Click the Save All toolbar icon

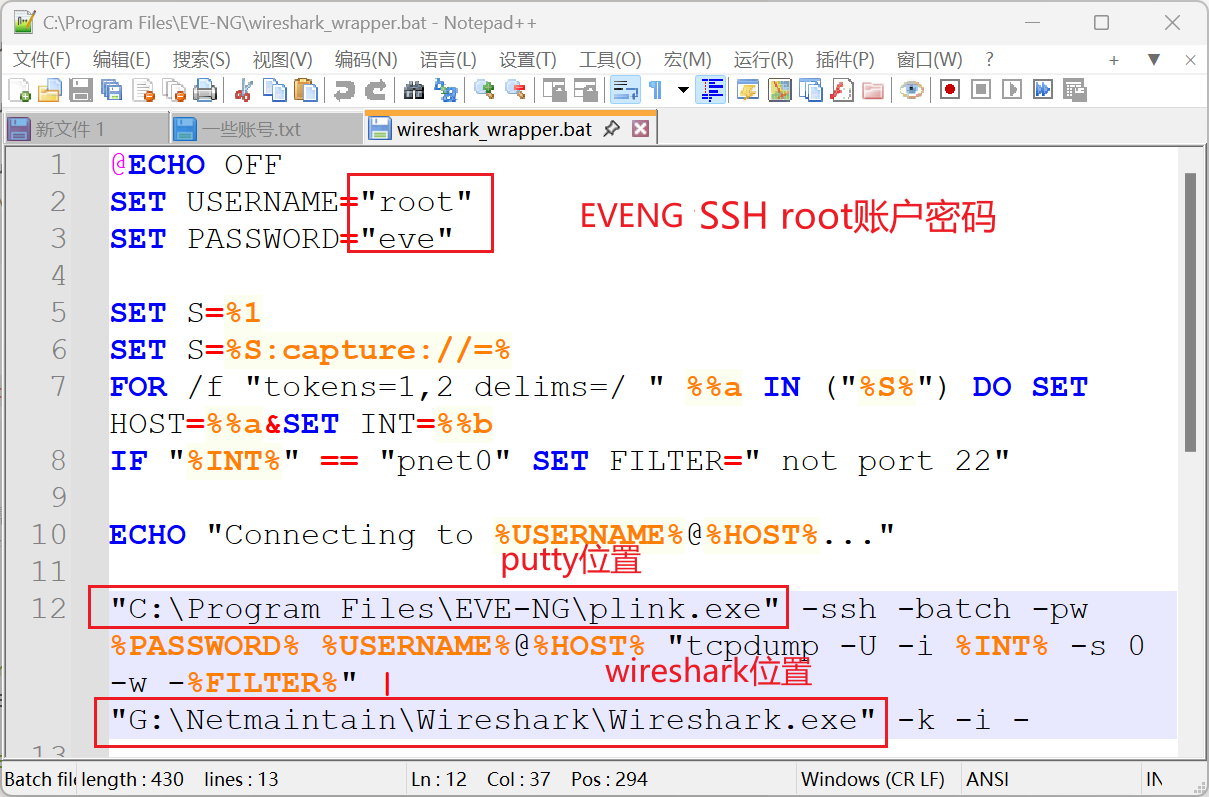click(x=112, y=91)
